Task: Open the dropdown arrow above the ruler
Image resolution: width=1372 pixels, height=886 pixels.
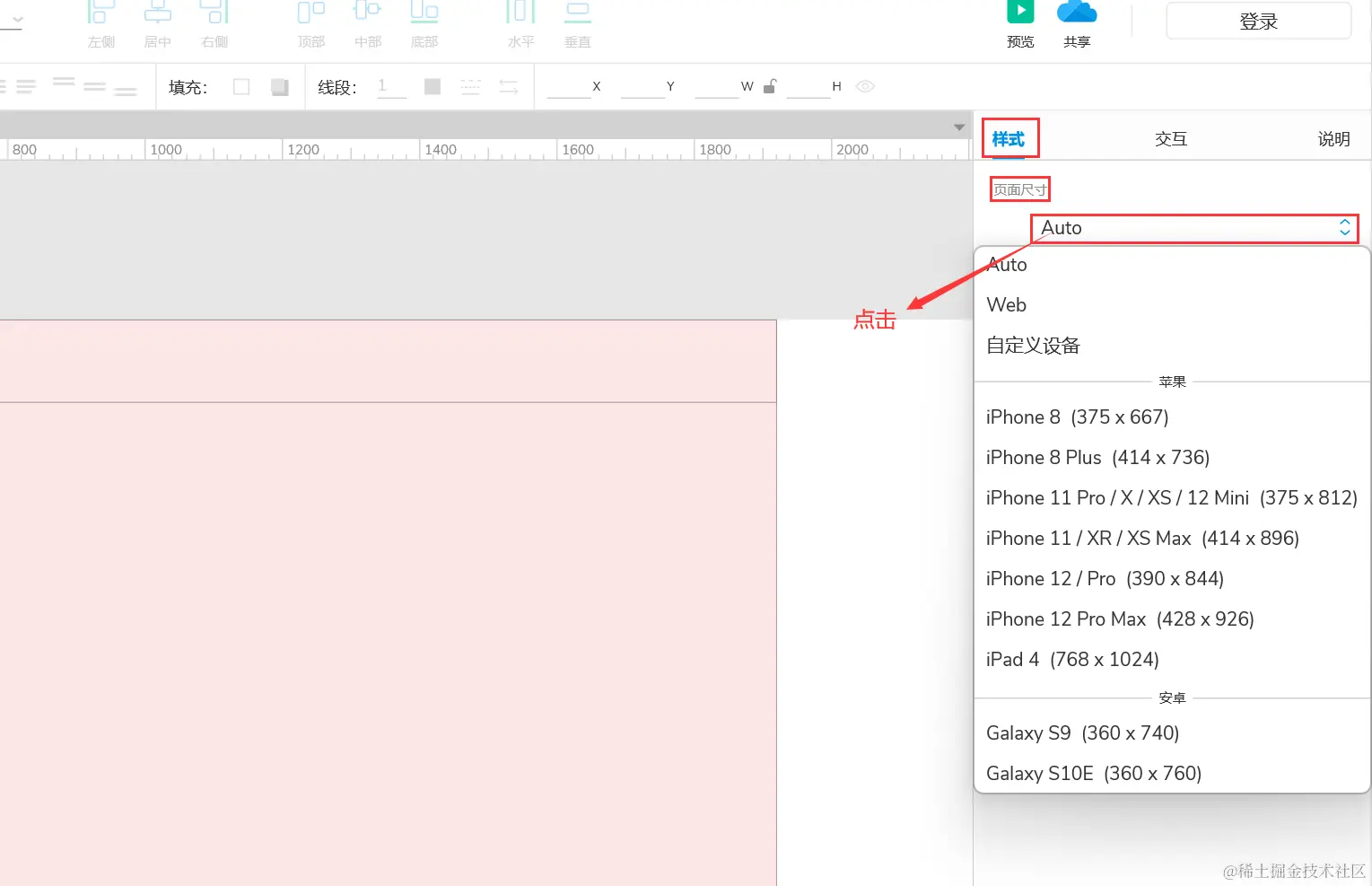Action: coord(959,127)
